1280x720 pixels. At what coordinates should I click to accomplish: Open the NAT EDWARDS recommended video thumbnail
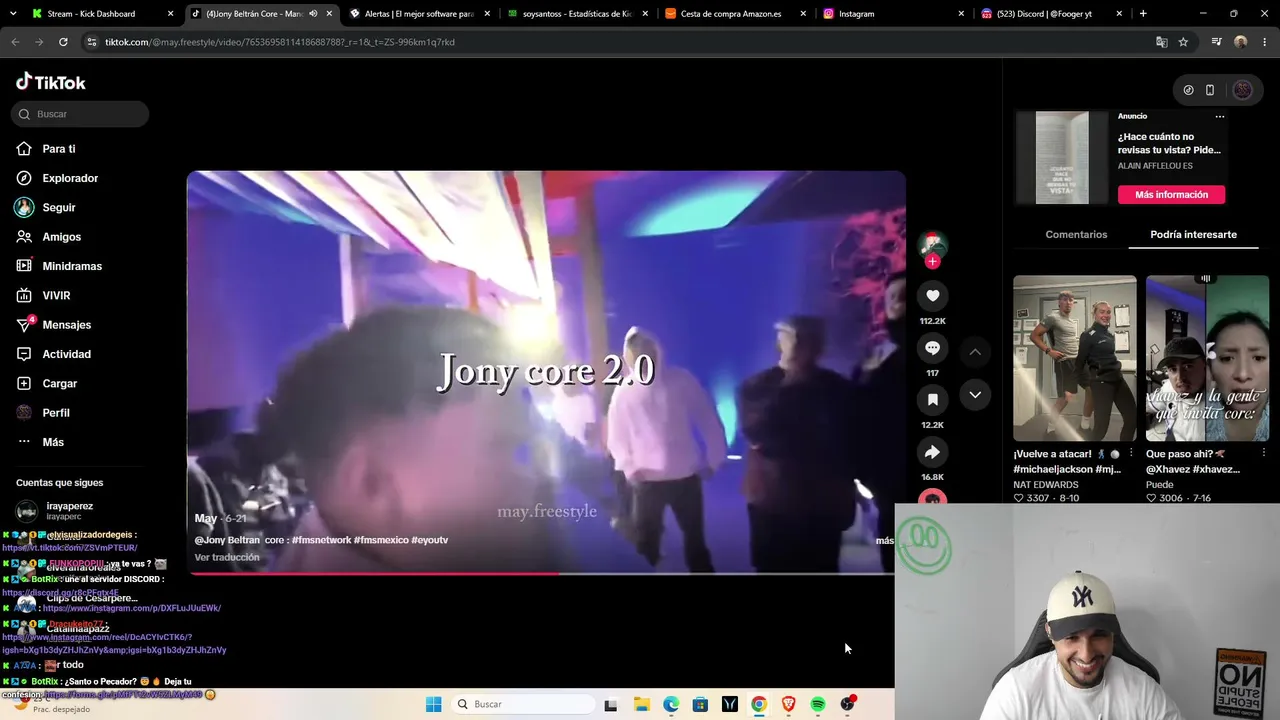(x=1075, y=358)
